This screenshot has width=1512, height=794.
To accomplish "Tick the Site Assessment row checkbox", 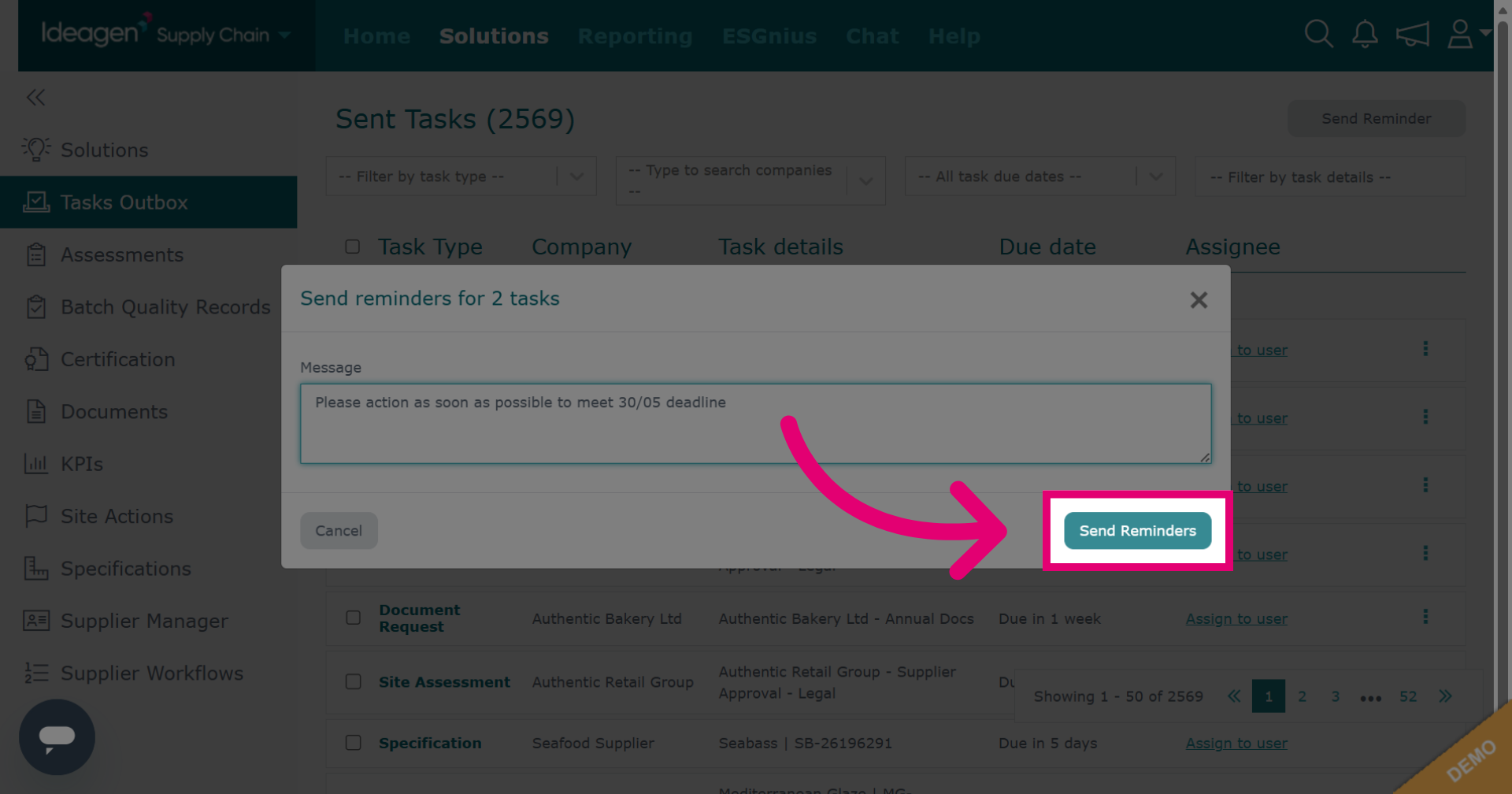I will tap(353, 682).
